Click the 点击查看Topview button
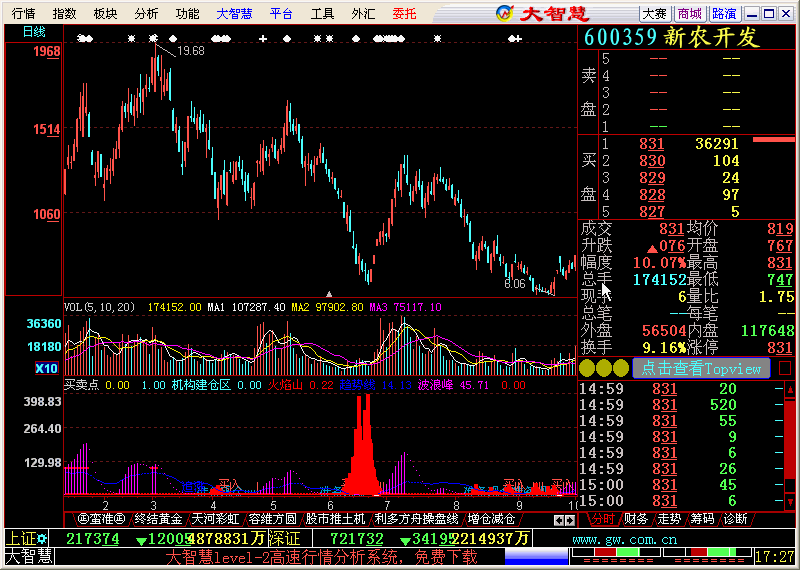 point(701,368)
